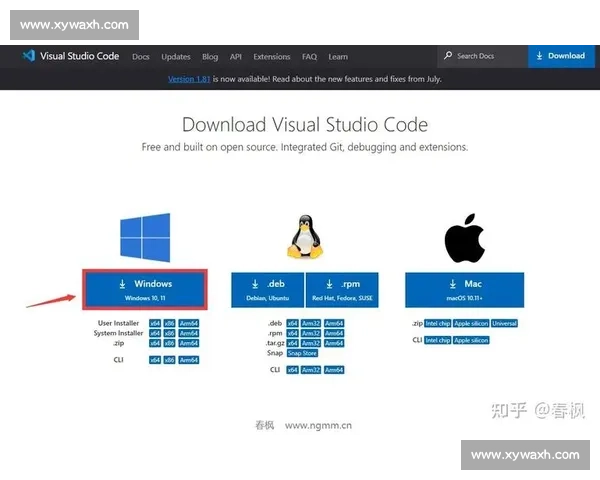Viewport: 600px width, 480px height.
Task: Select x64 for Windows .zip
Action: coord(155,343)
